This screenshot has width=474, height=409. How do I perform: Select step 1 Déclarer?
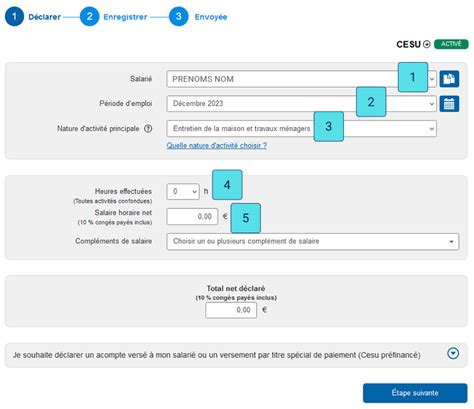pos(33,17)
